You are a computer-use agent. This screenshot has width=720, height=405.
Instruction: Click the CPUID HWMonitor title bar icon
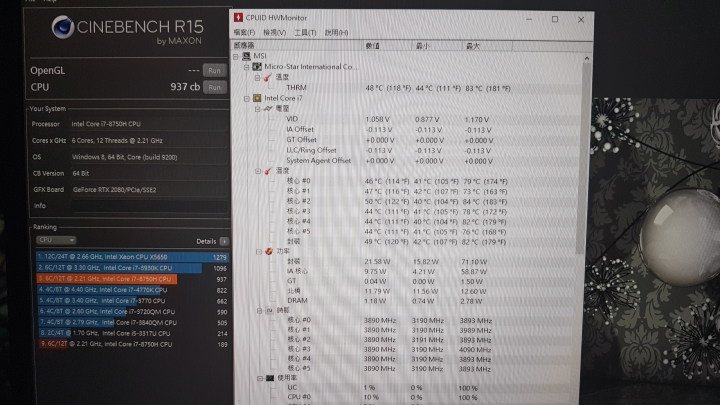point(238,18)
